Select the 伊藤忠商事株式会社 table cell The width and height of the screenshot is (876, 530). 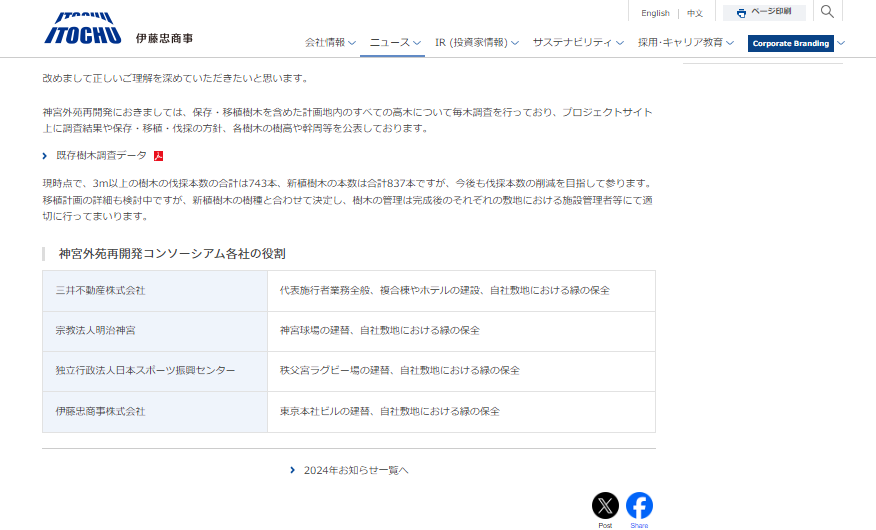pos(155,412)
